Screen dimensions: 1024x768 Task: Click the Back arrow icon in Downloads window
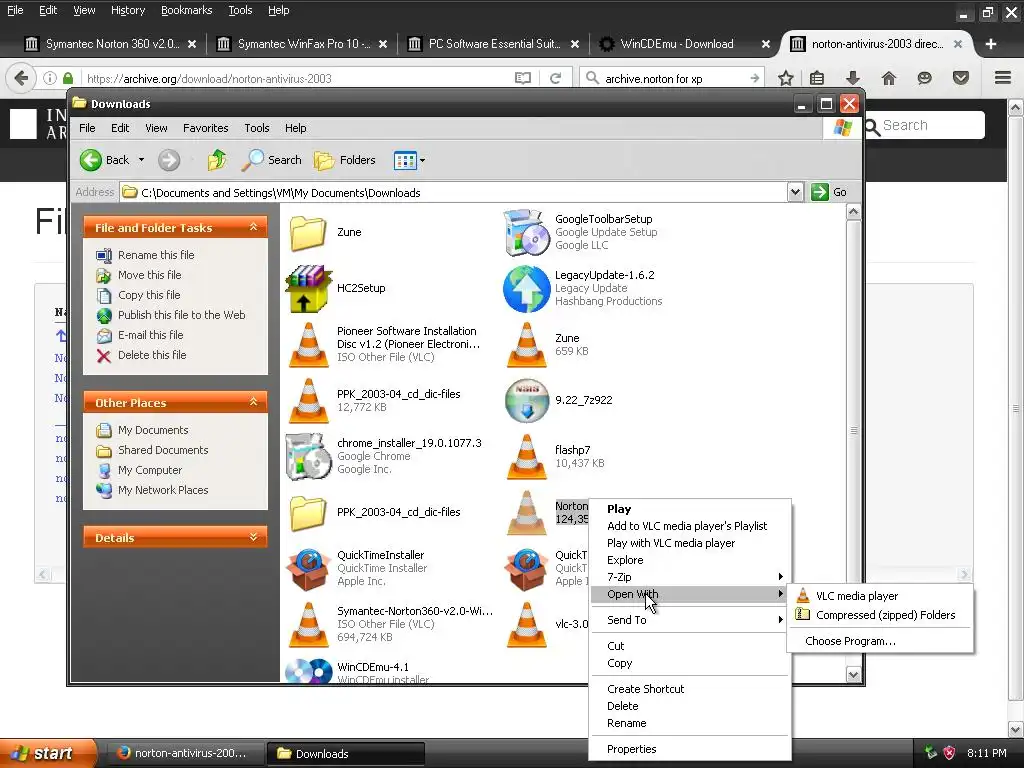click(91, 160)
